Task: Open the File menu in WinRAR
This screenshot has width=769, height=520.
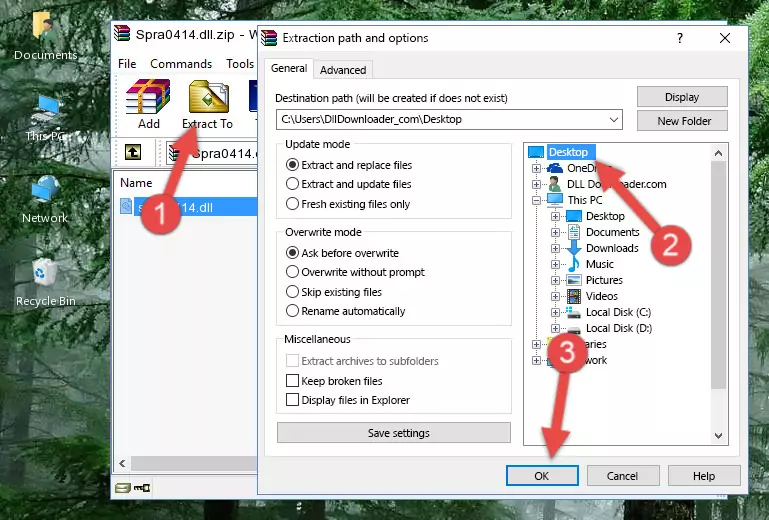Action: [127, 64]
